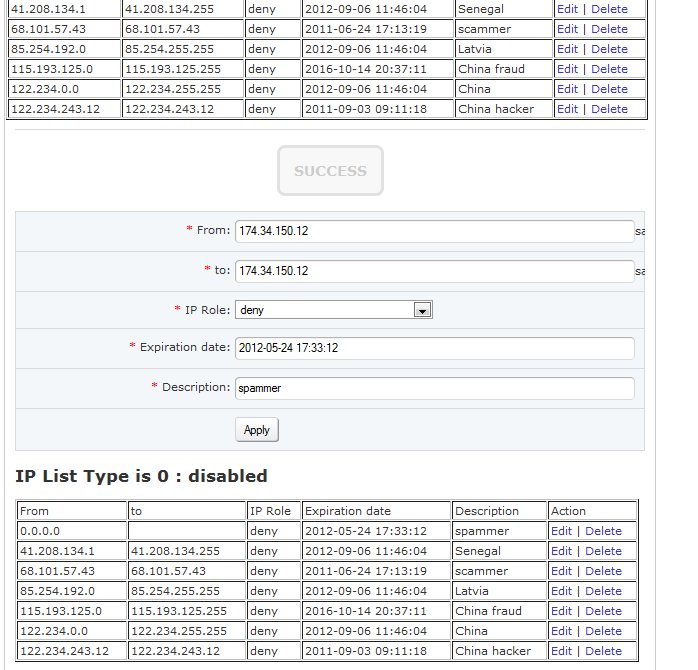Edit the spammer entry in bottom table

[x=561, y=531]
